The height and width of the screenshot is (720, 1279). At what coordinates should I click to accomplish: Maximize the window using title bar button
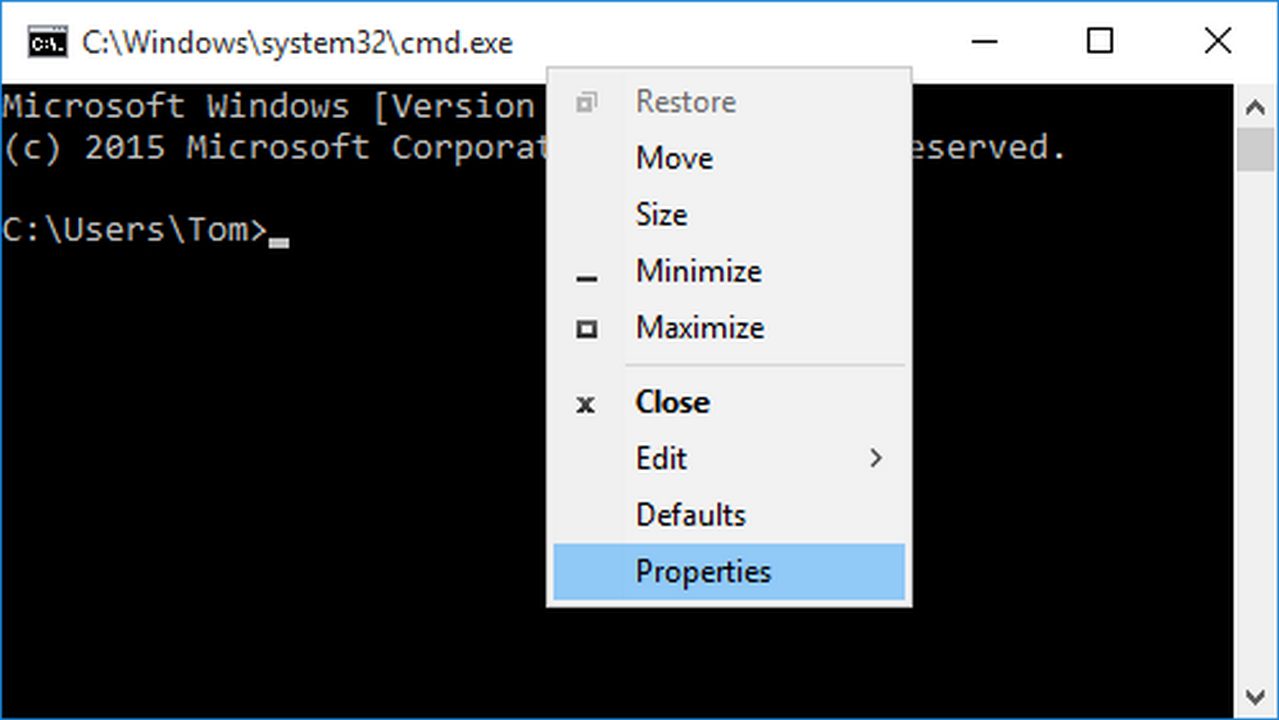1100,42
